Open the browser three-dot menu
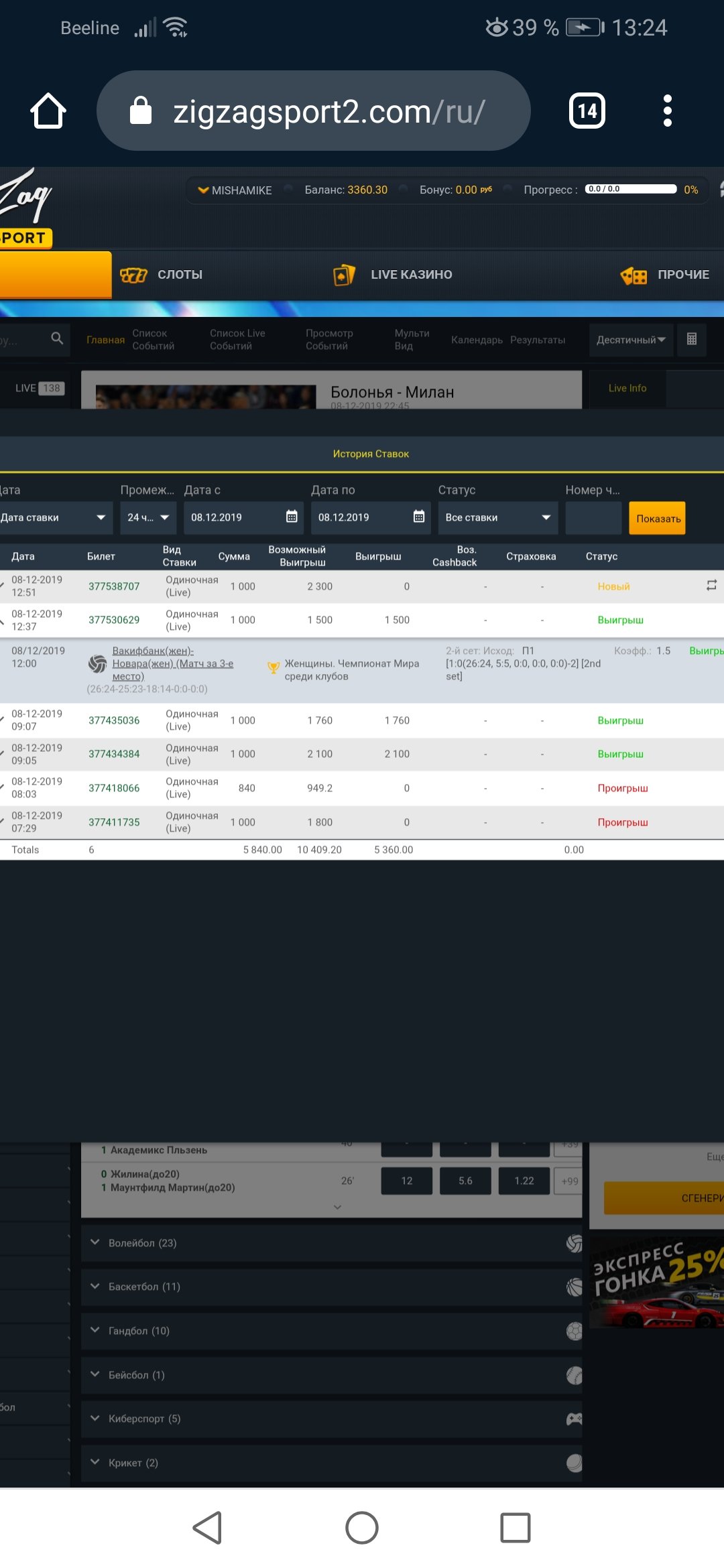The width and height of the screenshot is (724, 1568). point(666,111)
